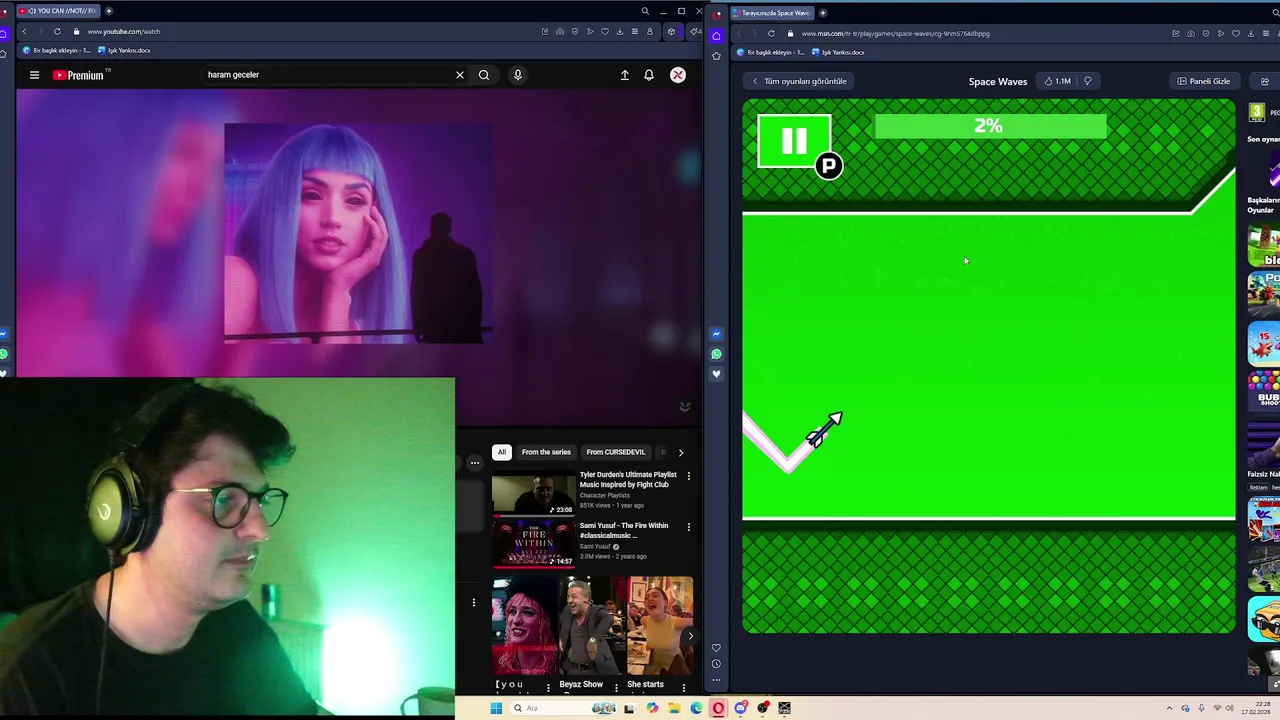The height and width of the screenshot is (720, 1280).
Task: Click 'Paneli Gizle' to hide panel
Action: tap(1204, 81)
